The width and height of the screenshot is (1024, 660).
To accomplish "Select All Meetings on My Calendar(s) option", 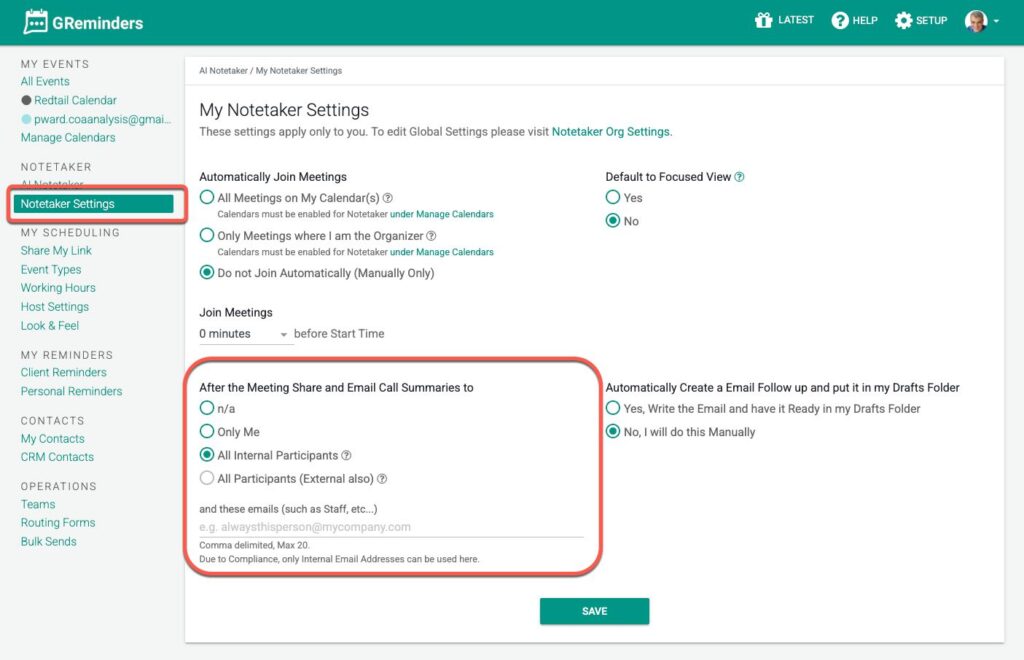I will (x=207, y=198).
